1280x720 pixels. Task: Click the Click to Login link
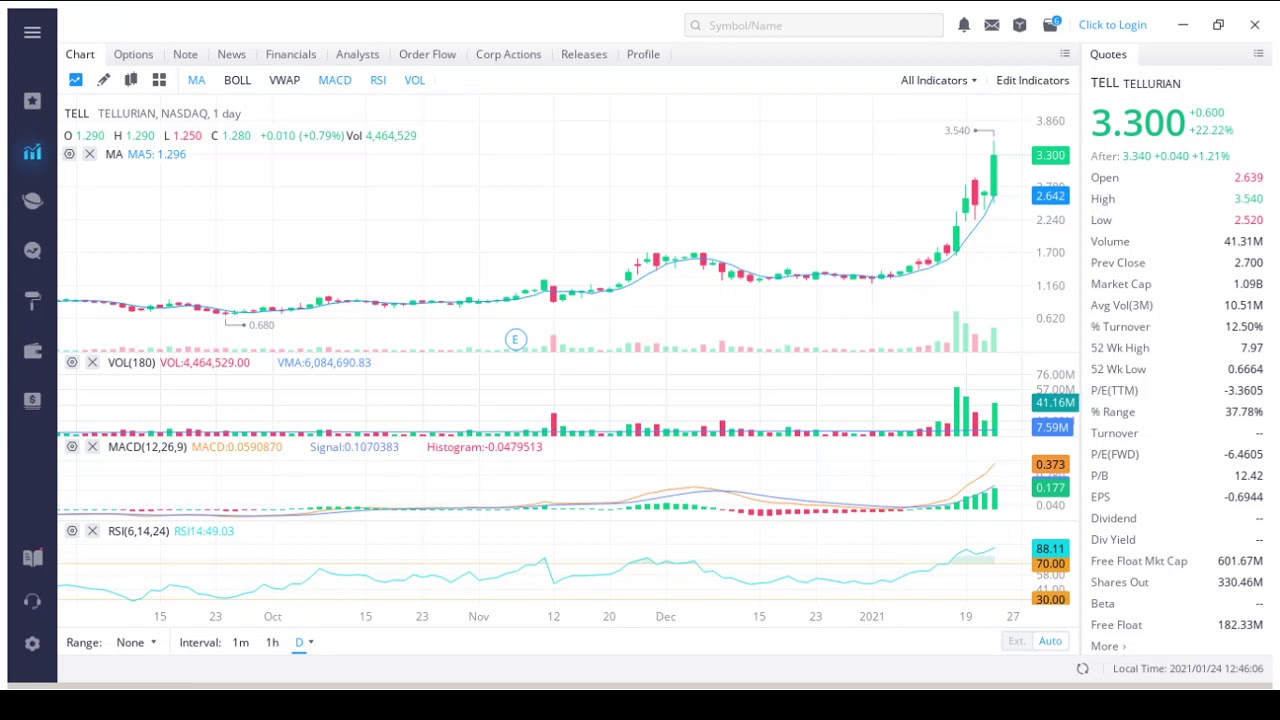tap(1112, 25)
